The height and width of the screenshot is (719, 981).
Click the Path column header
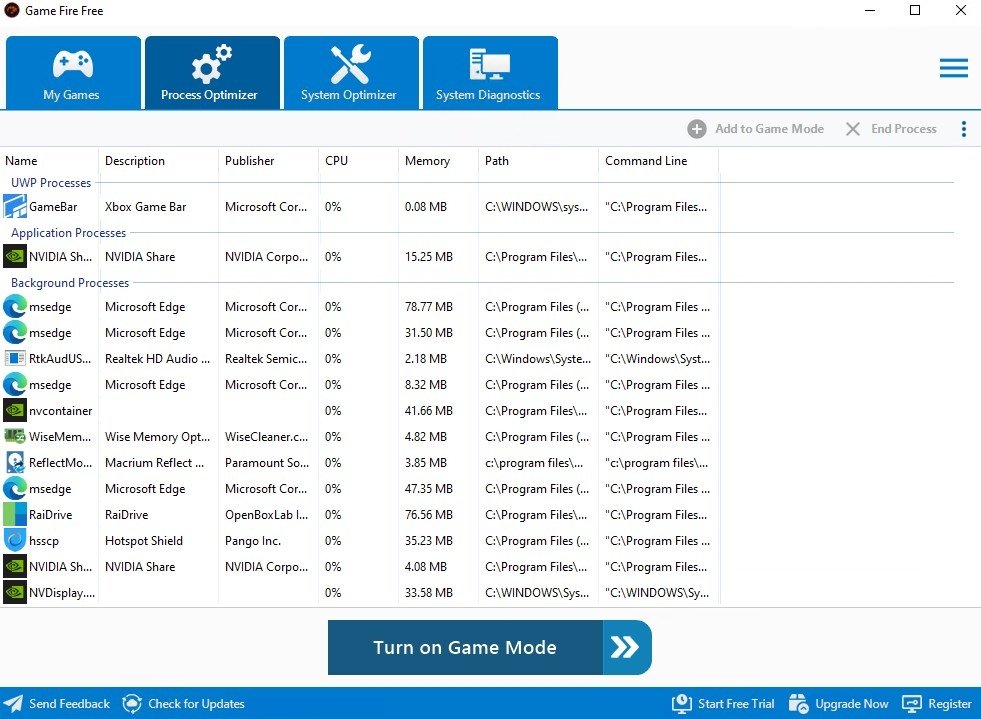pos(539,161)
